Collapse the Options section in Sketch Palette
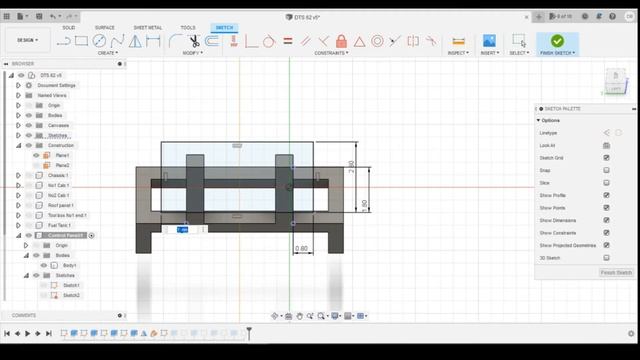 (538, 120)
